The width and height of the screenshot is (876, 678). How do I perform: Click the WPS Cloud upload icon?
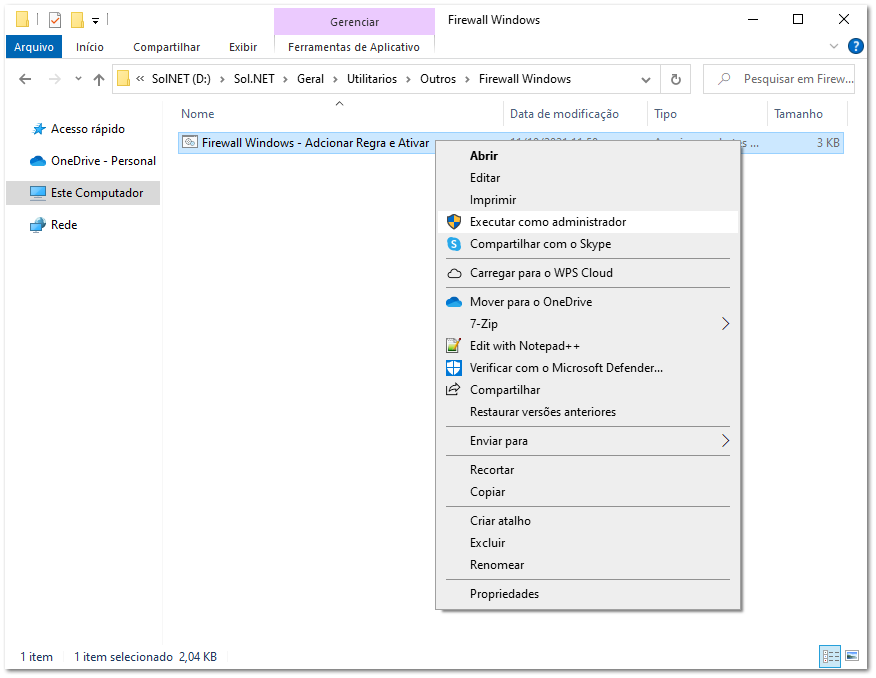454,273
